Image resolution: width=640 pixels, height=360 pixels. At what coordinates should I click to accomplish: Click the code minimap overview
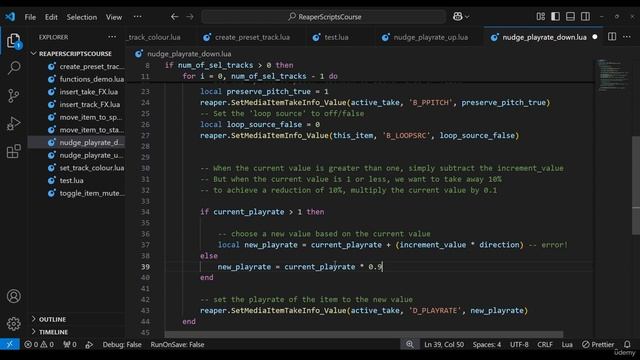(x=612, y=76)
